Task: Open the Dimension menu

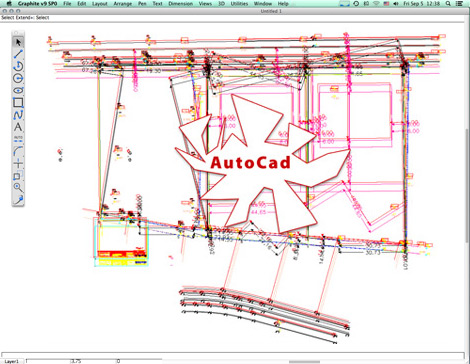Action: 180,4
